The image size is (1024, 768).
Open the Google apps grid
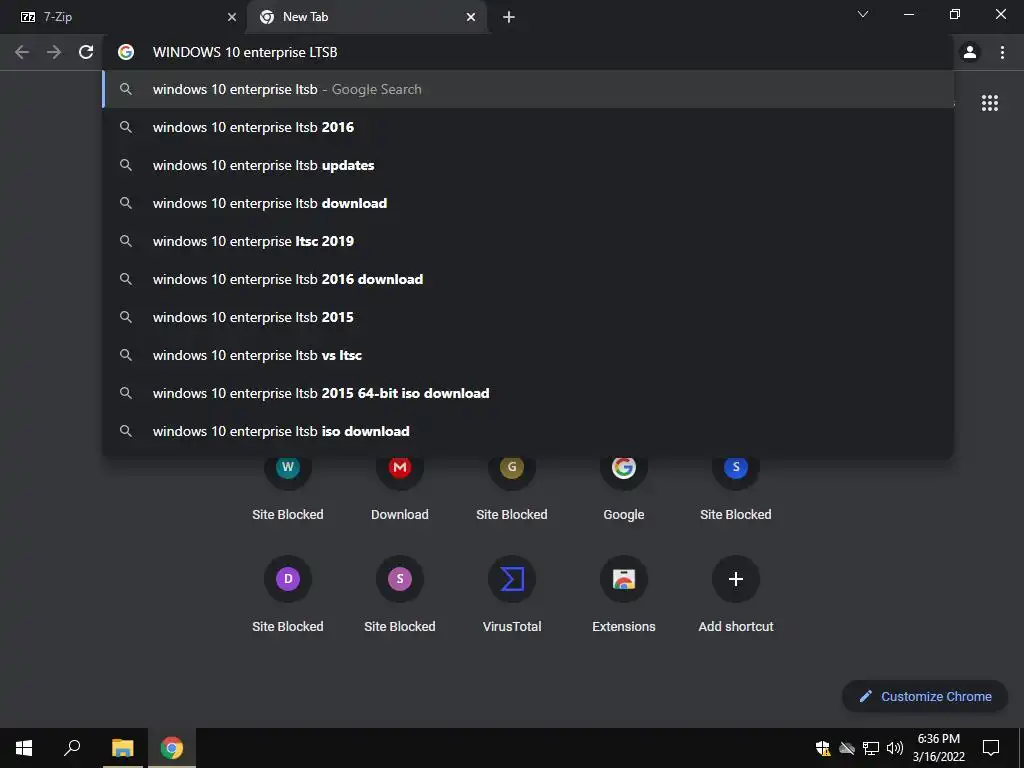pos(989,103)
